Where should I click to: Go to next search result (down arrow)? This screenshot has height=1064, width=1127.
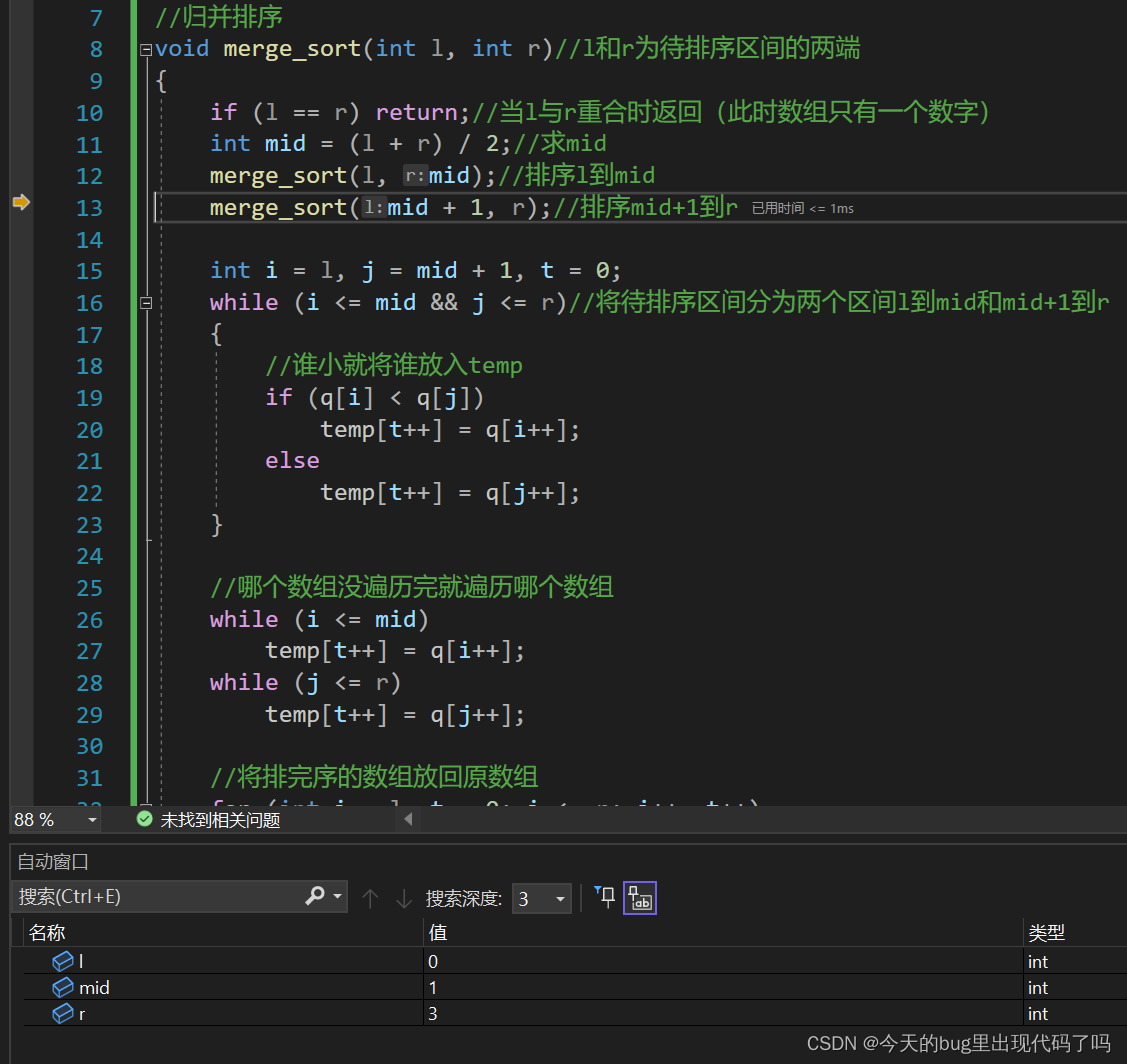click(x=404, y=898)
